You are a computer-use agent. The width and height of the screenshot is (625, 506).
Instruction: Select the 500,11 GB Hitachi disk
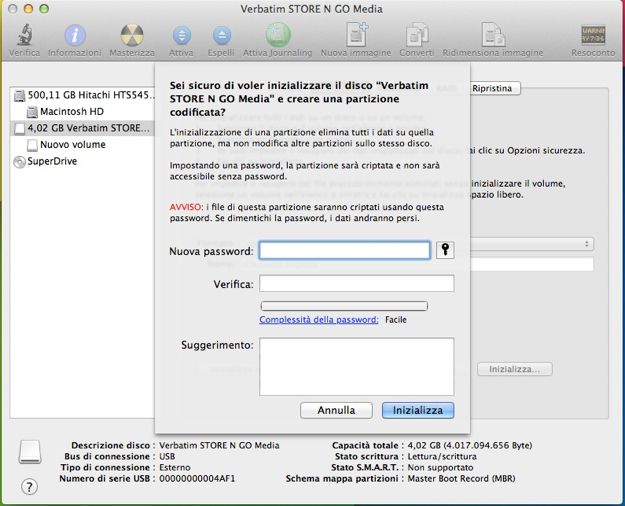(x=83, y=95)
